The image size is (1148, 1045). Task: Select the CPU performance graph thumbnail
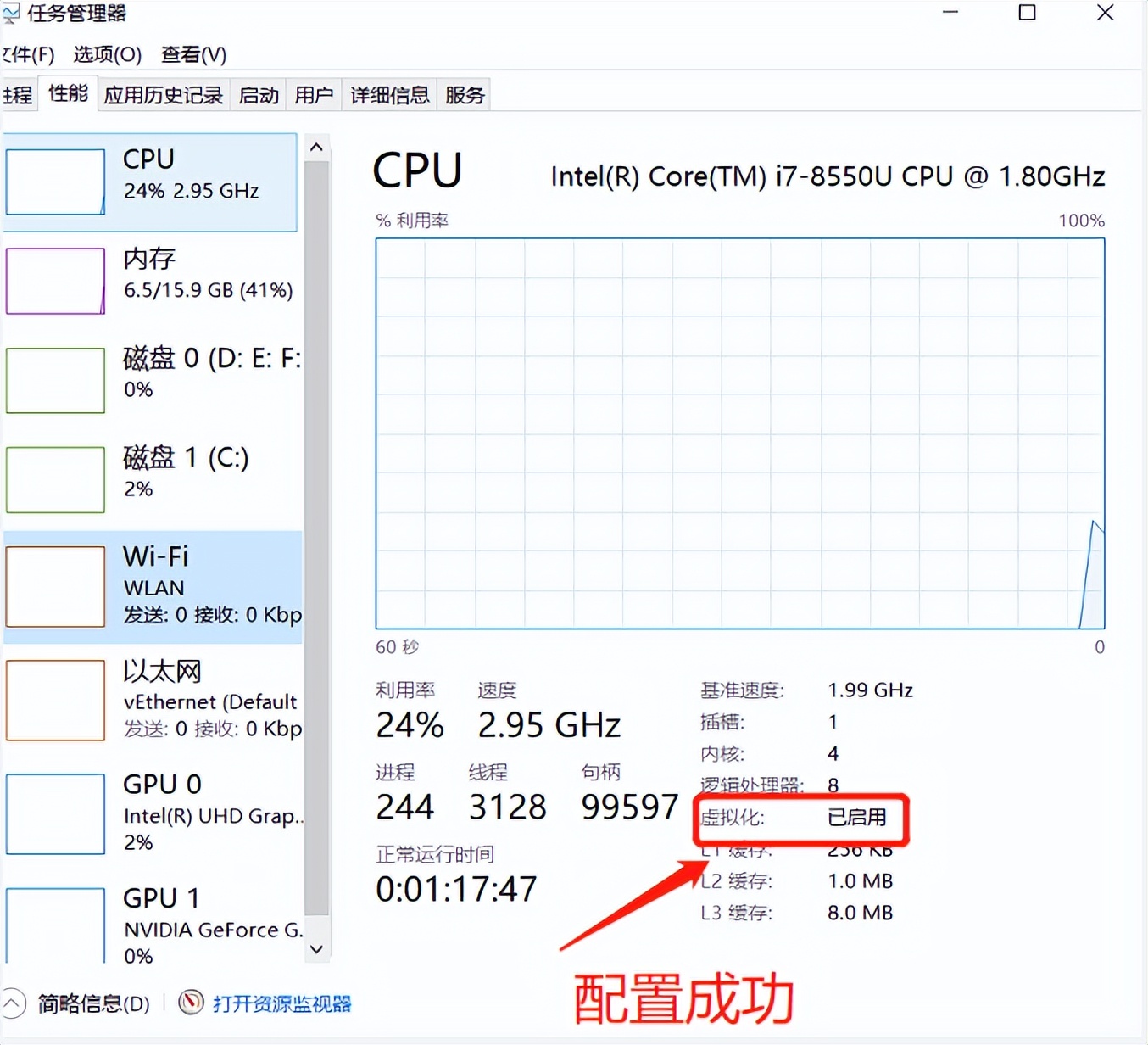tap(55, 182)
